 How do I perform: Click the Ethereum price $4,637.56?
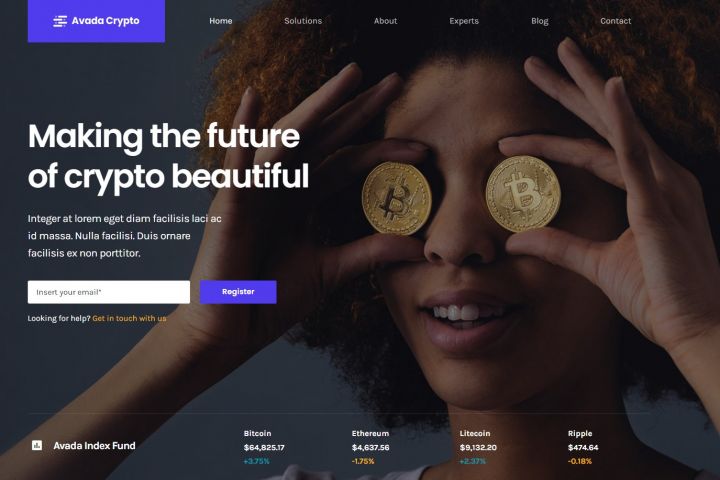tap(371, 447)
